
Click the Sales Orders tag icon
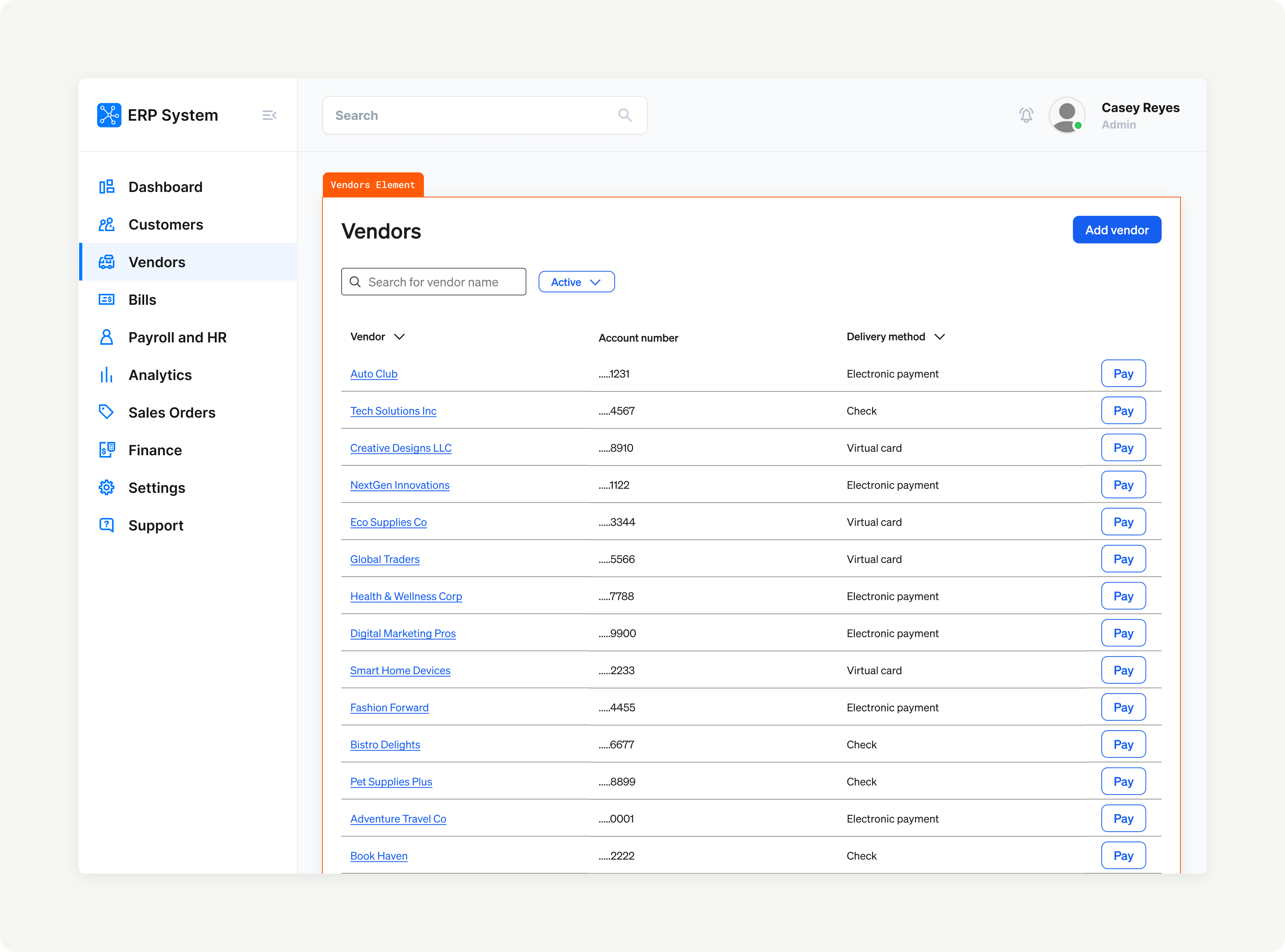tap(107, 412)
